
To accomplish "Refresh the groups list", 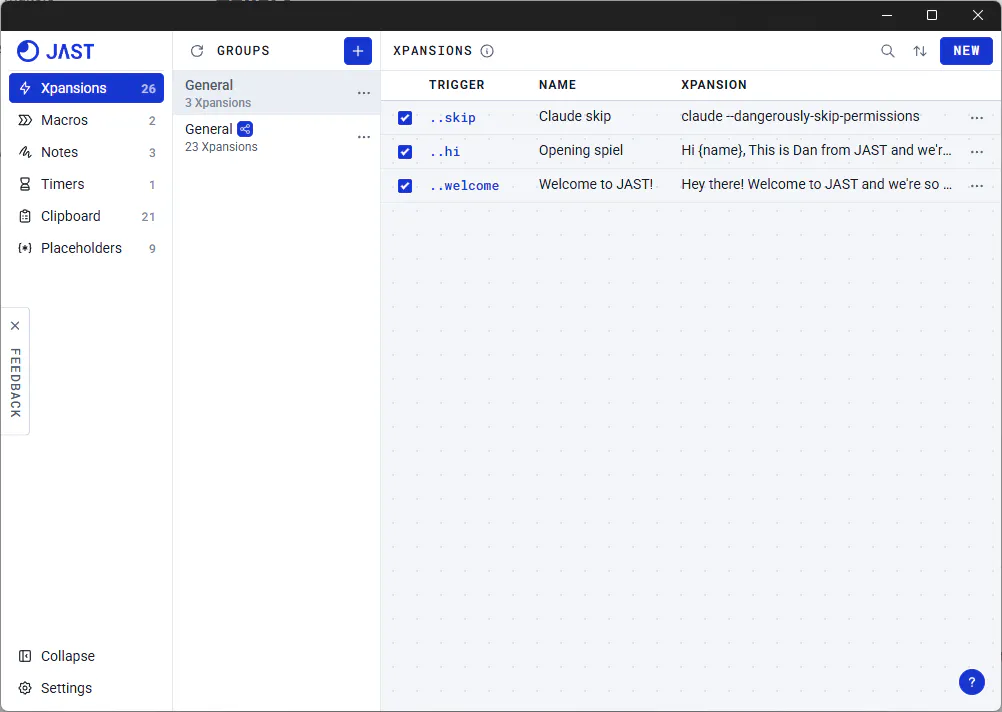I will pos(197,51).
